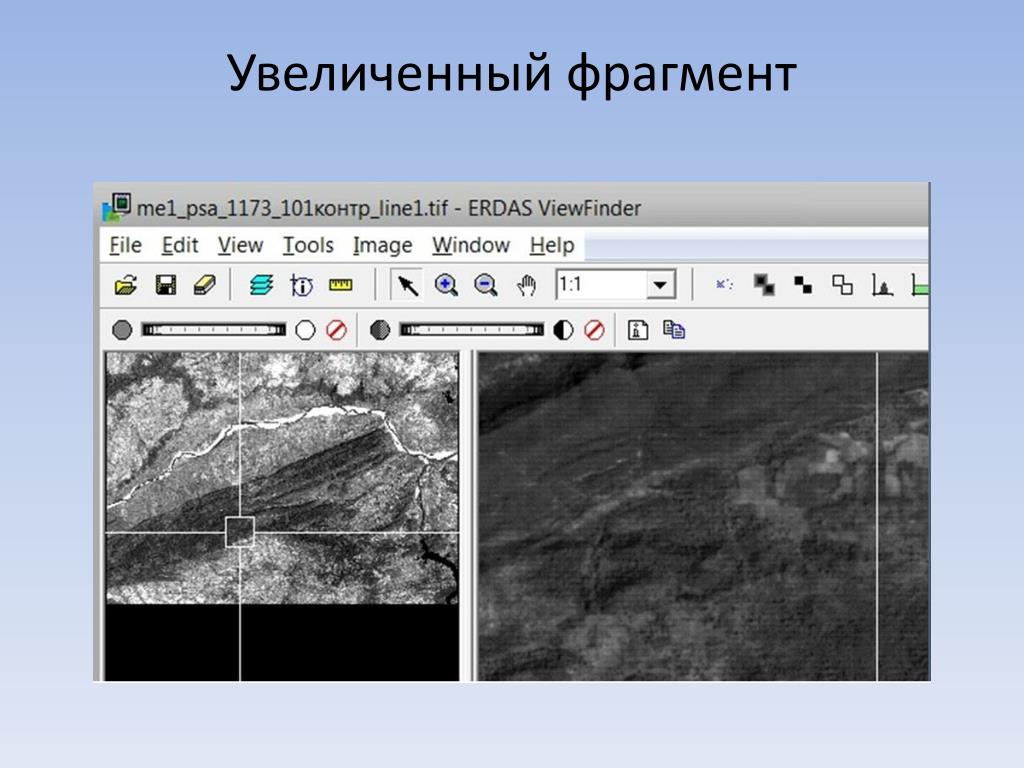Reset brightness with first red no symbol
The width and height of the screenshot is (1024, 768).
pos(336,330)
